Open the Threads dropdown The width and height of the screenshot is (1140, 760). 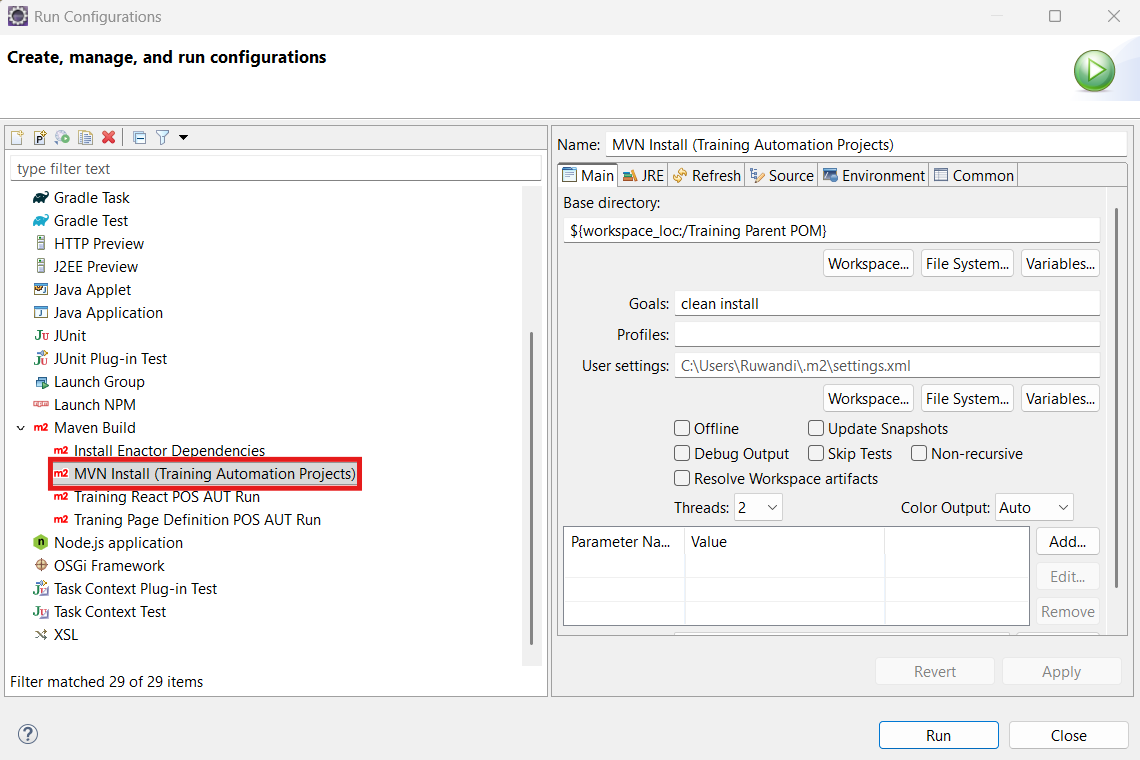[758, 508]
